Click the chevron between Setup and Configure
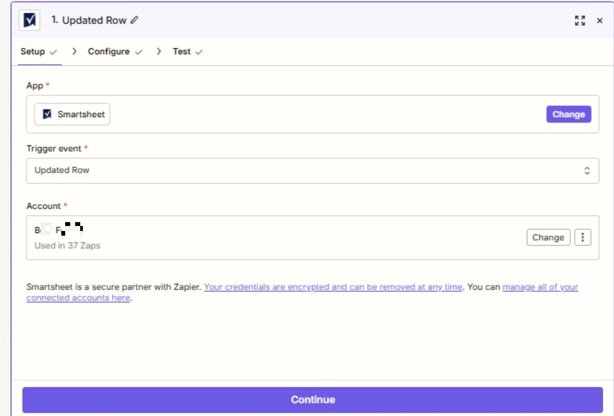Screen dimensions: 614x416 pos(74,52)
